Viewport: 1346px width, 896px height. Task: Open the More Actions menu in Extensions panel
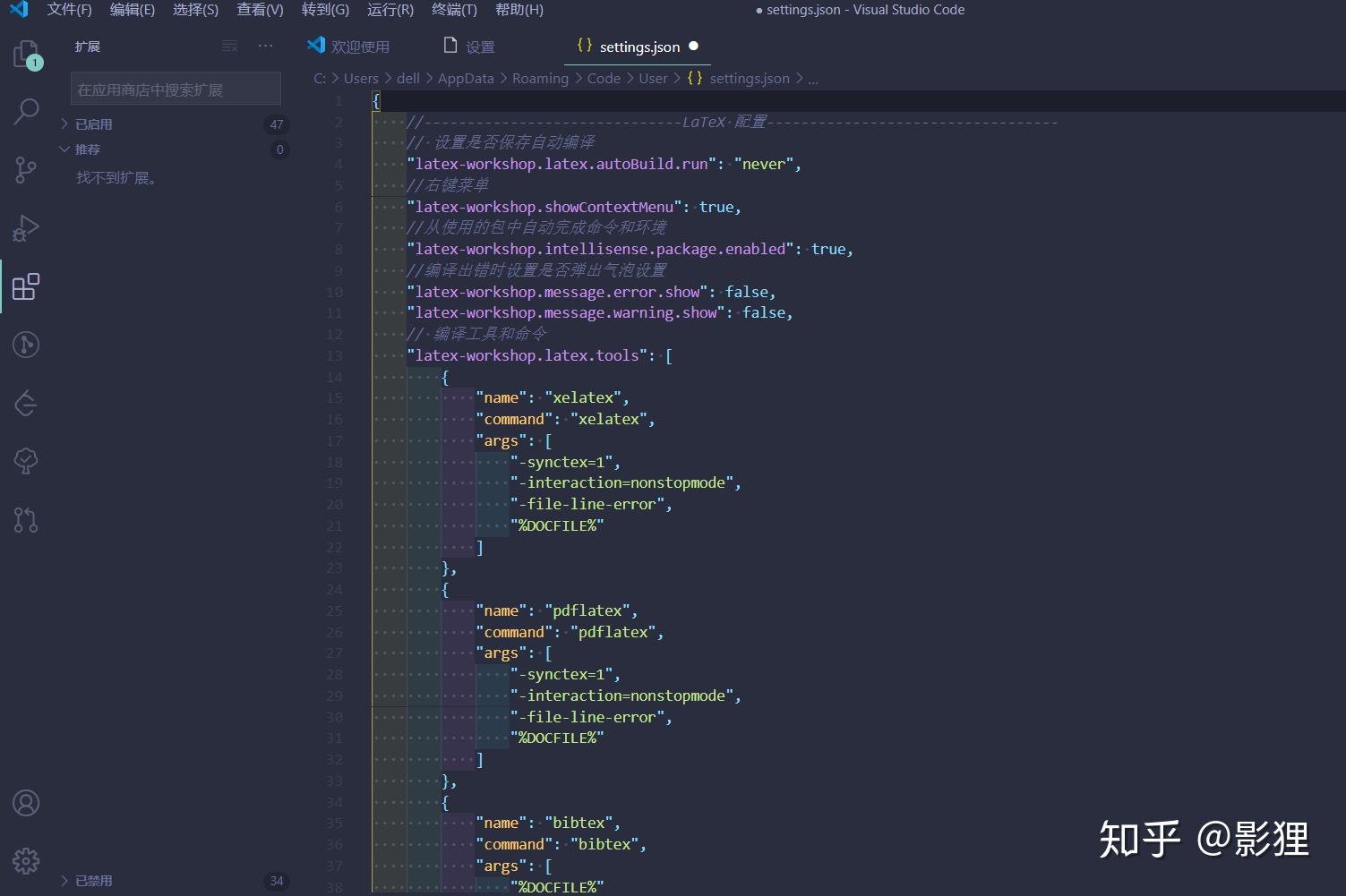tap(265, 46)
